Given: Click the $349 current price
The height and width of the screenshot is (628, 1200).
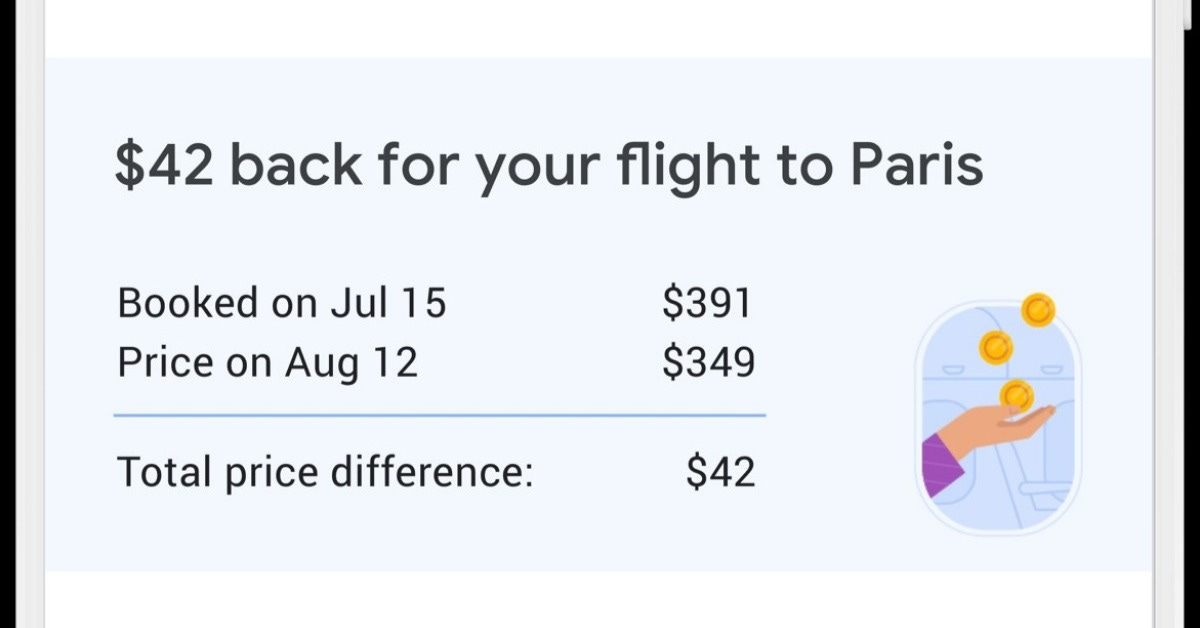Looking at the screenshot, I should tap(708, 363).
